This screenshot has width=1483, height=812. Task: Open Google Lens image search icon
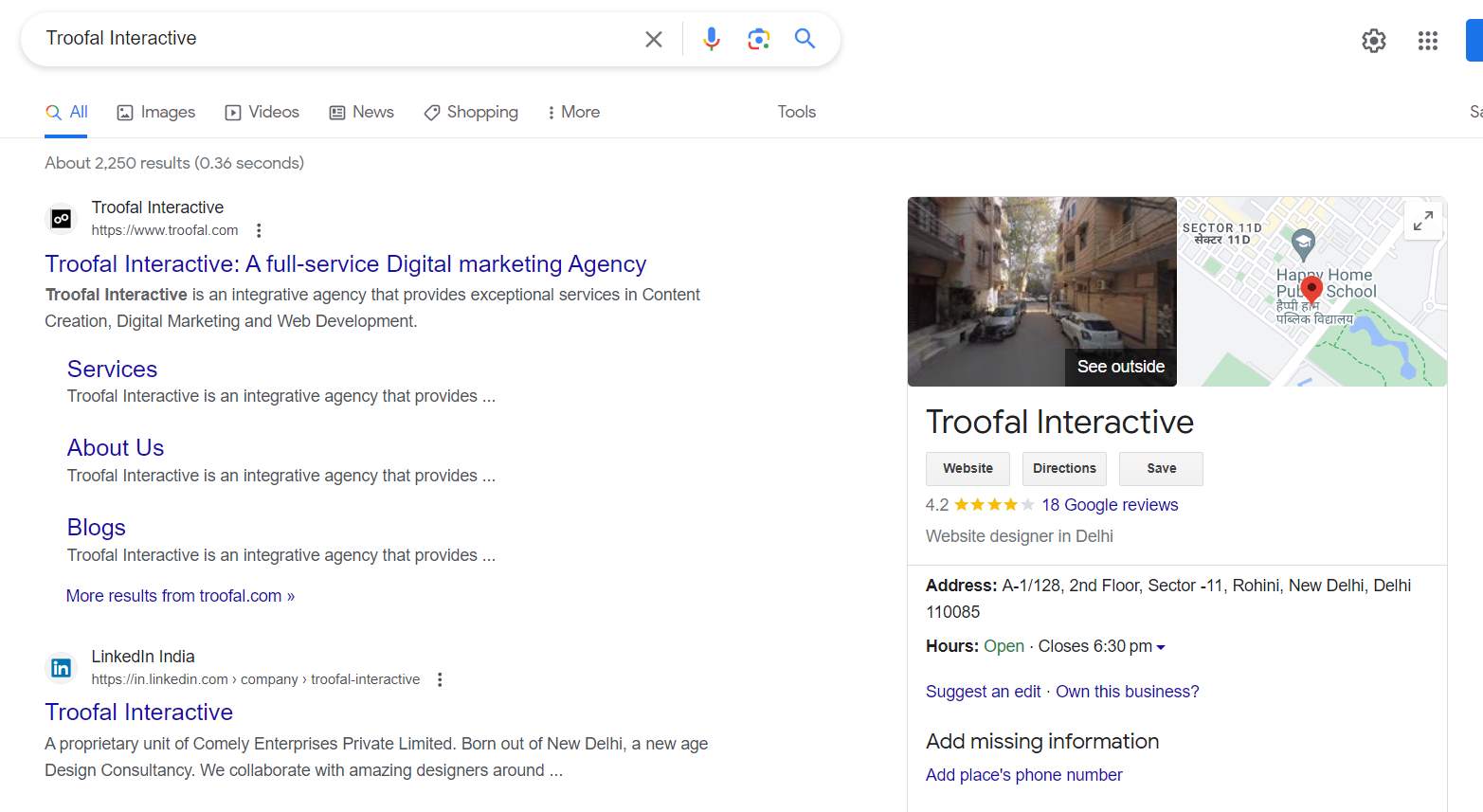click(x=758, y=39)
